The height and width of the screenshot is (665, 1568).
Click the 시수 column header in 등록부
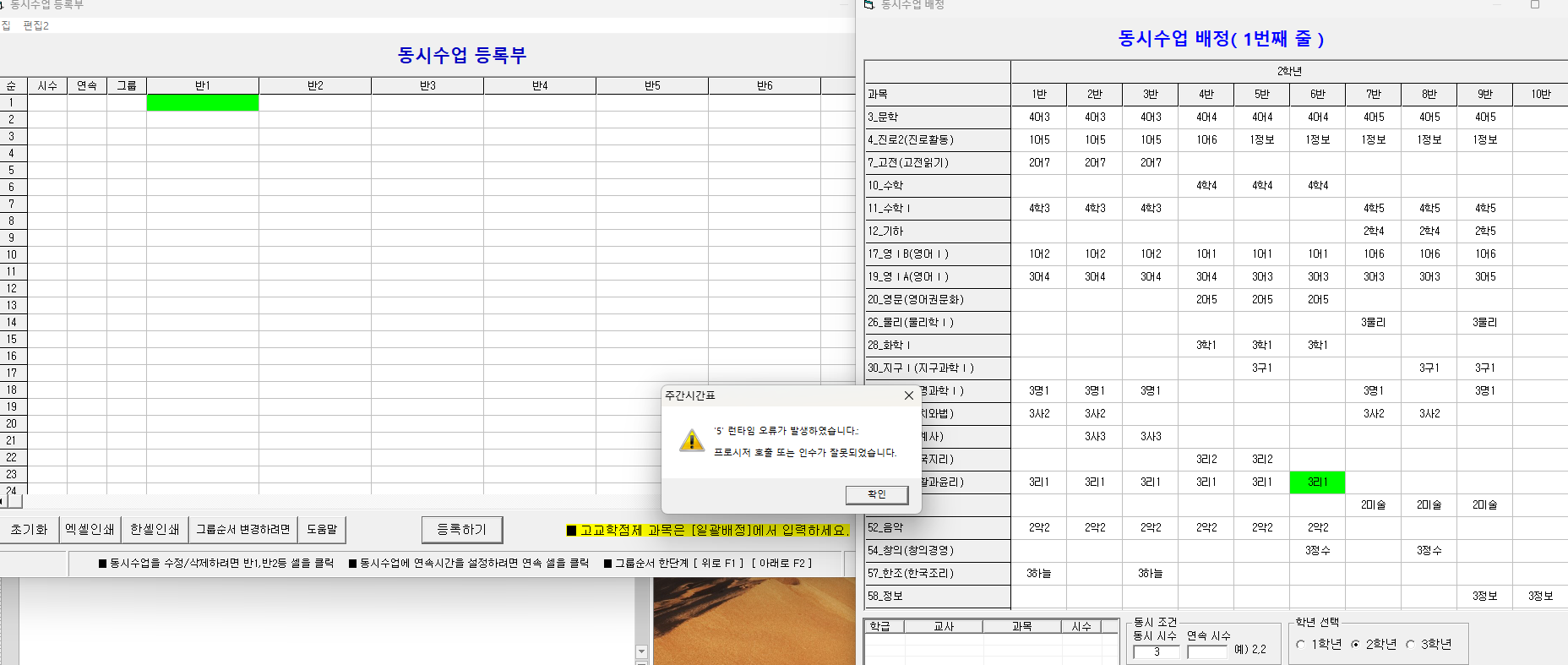point(47,85)
